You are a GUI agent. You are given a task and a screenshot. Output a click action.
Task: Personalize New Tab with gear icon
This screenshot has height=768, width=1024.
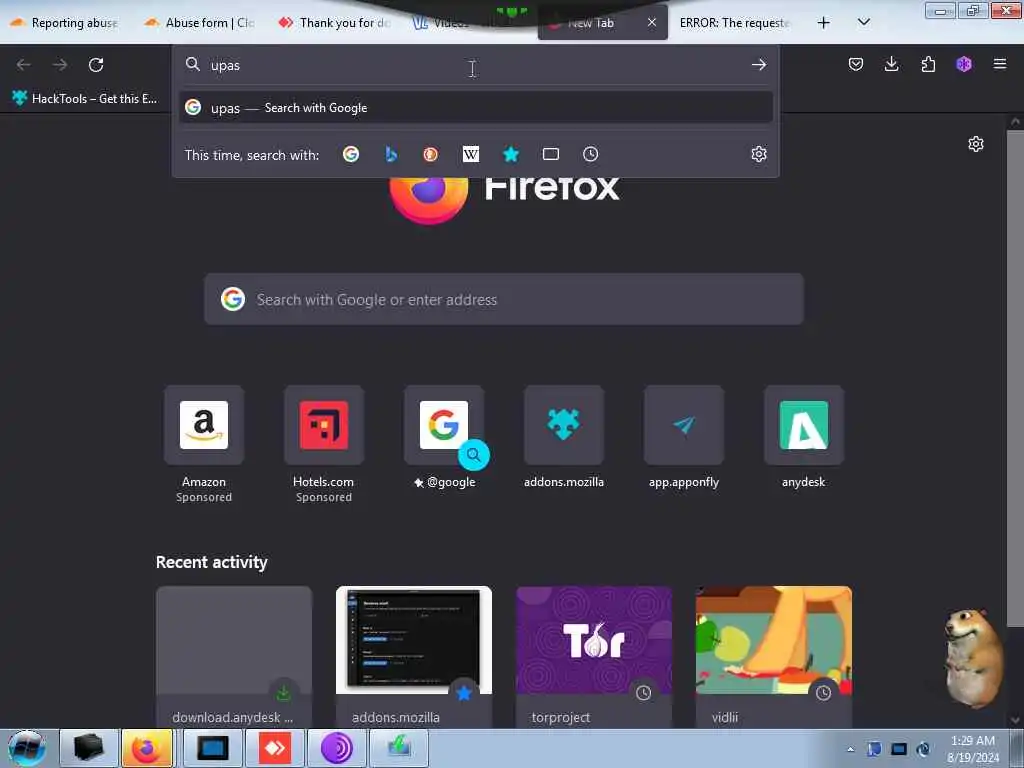tap(976, 144)
